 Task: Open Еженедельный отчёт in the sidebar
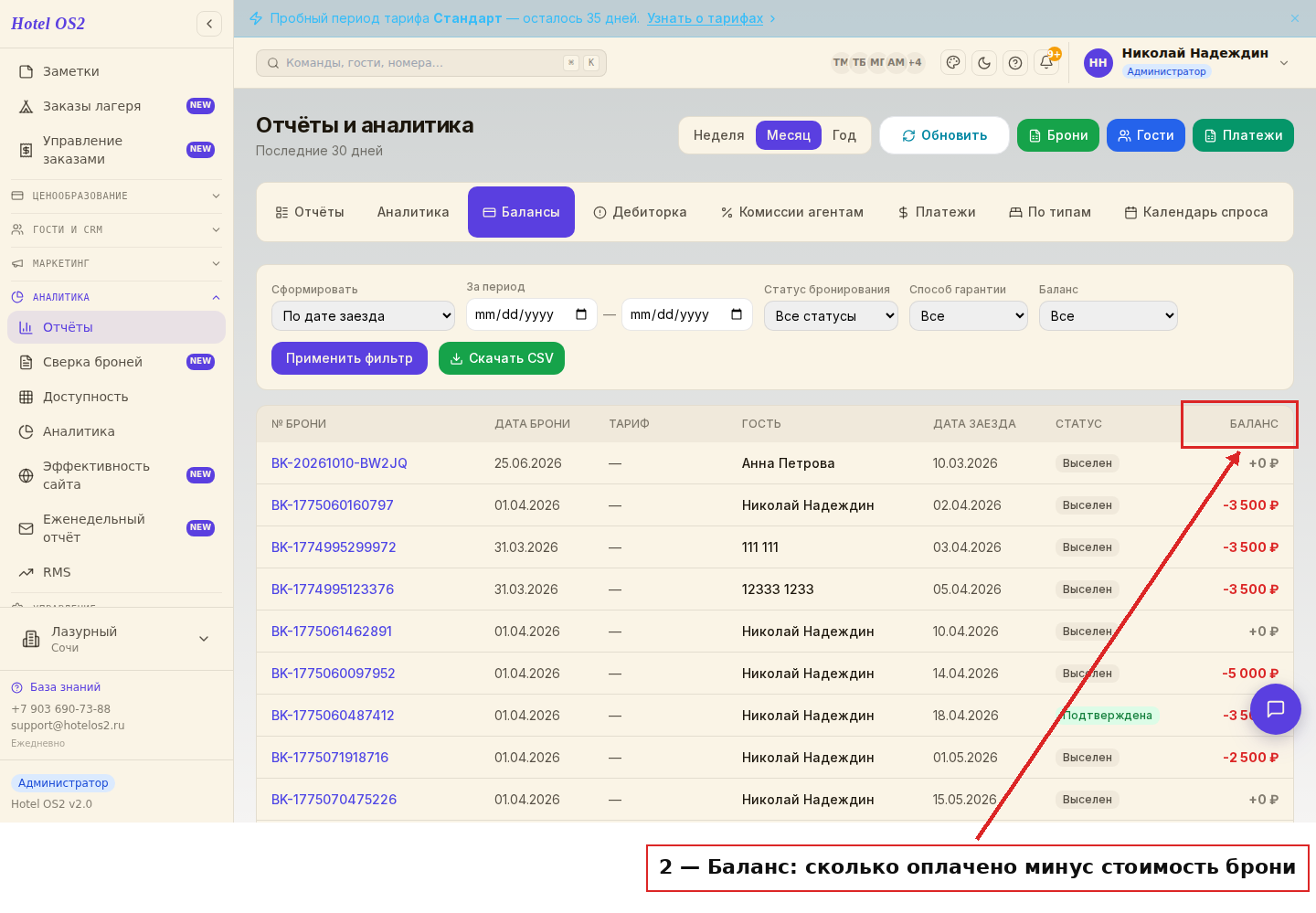click(116, 528)
